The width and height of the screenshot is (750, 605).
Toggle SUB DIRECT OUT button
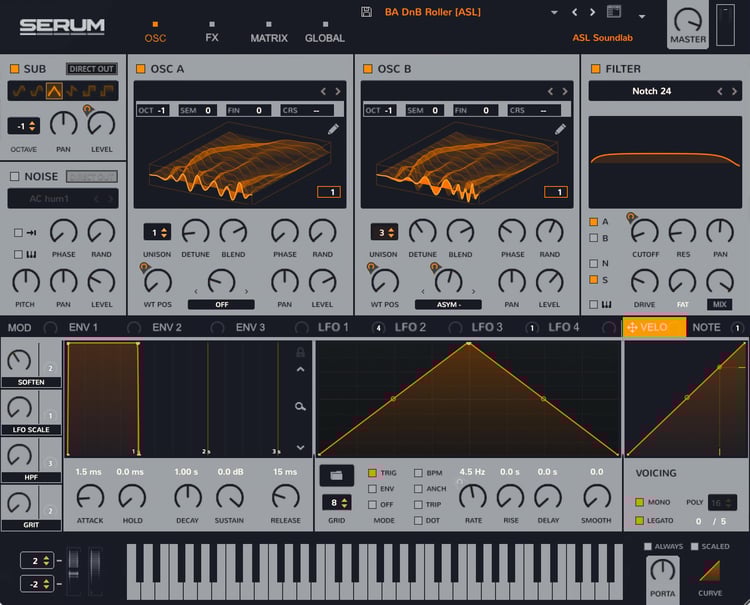(x=91, y=69)
